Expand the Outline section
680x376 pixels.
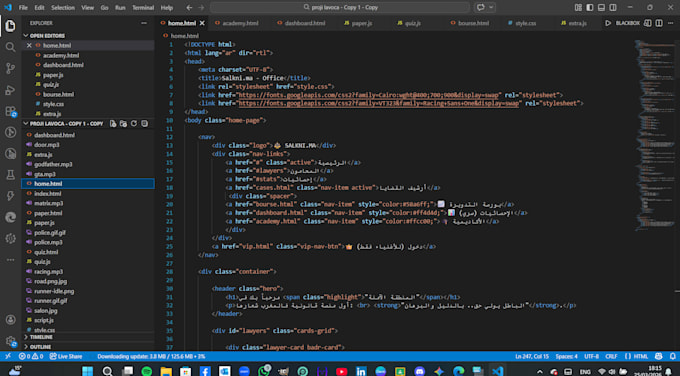pos(40,347)
